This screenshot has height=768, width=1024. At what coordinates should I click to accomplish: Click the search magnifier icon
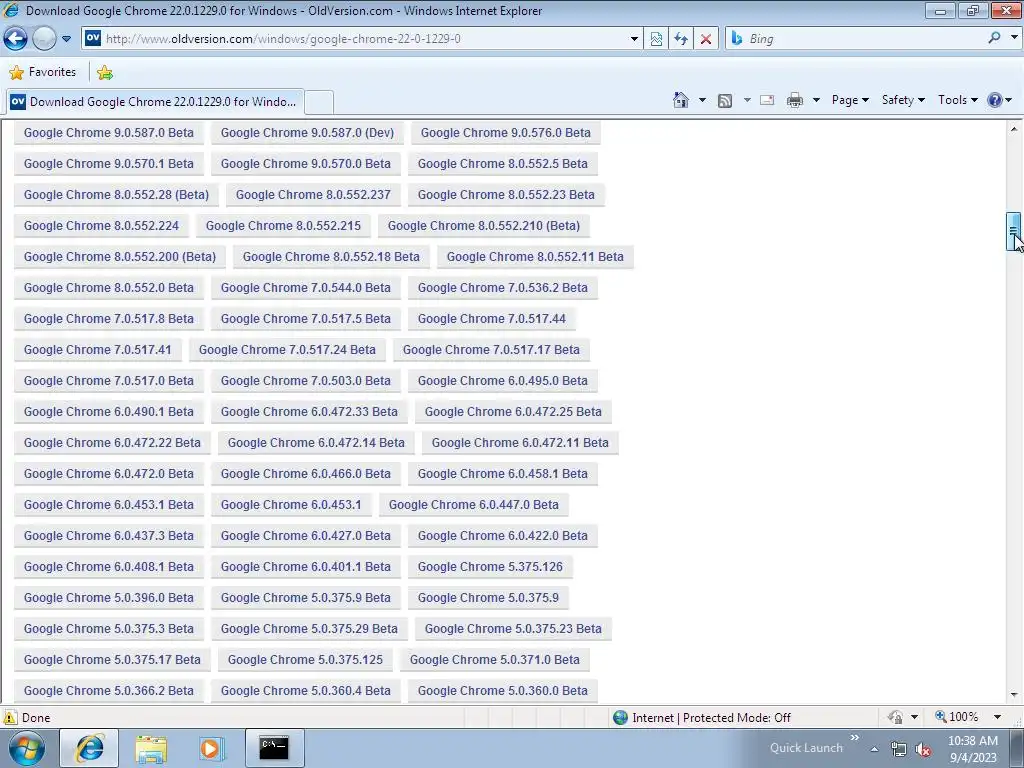pos(994,38)
